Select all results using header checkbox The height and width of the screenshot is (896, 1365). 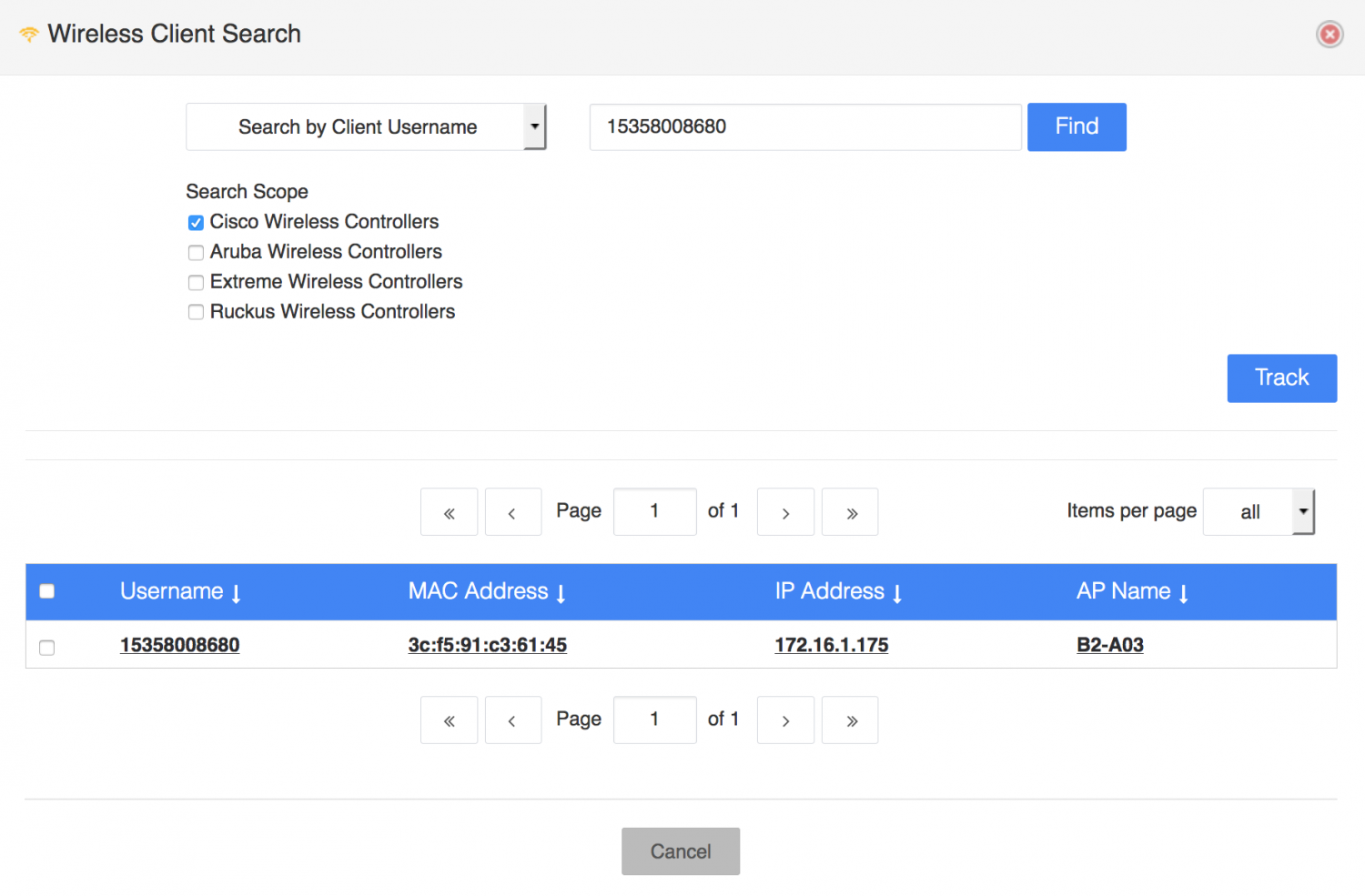click(x=46, y=591)
